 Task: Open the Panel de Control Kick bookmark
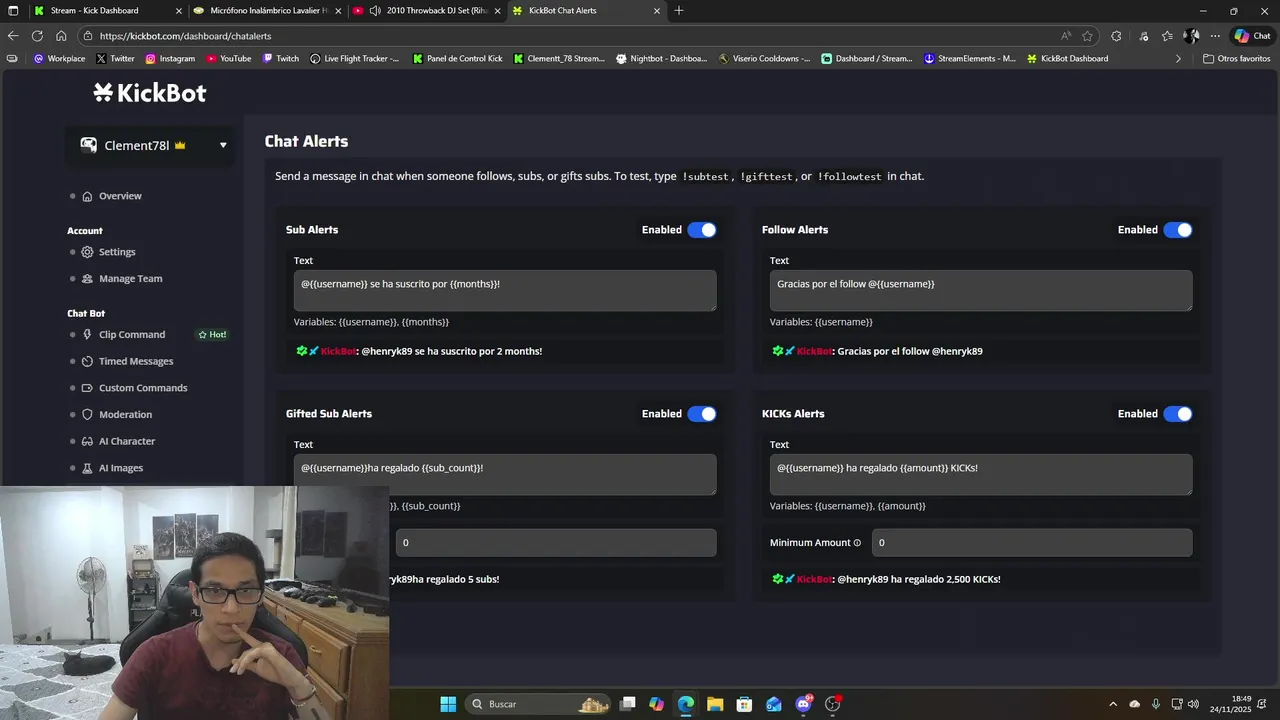click(457, 59)
